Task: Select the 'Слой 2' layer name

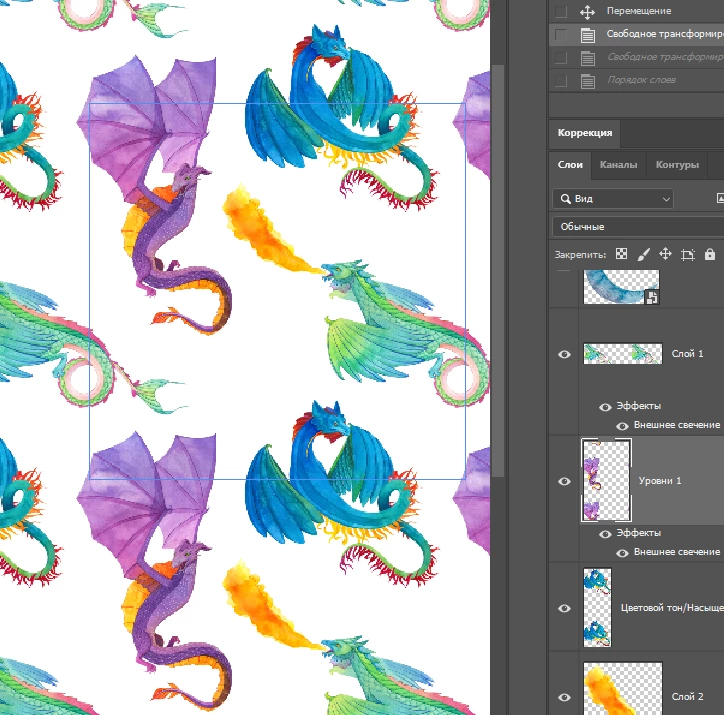Action: point(687,697)
